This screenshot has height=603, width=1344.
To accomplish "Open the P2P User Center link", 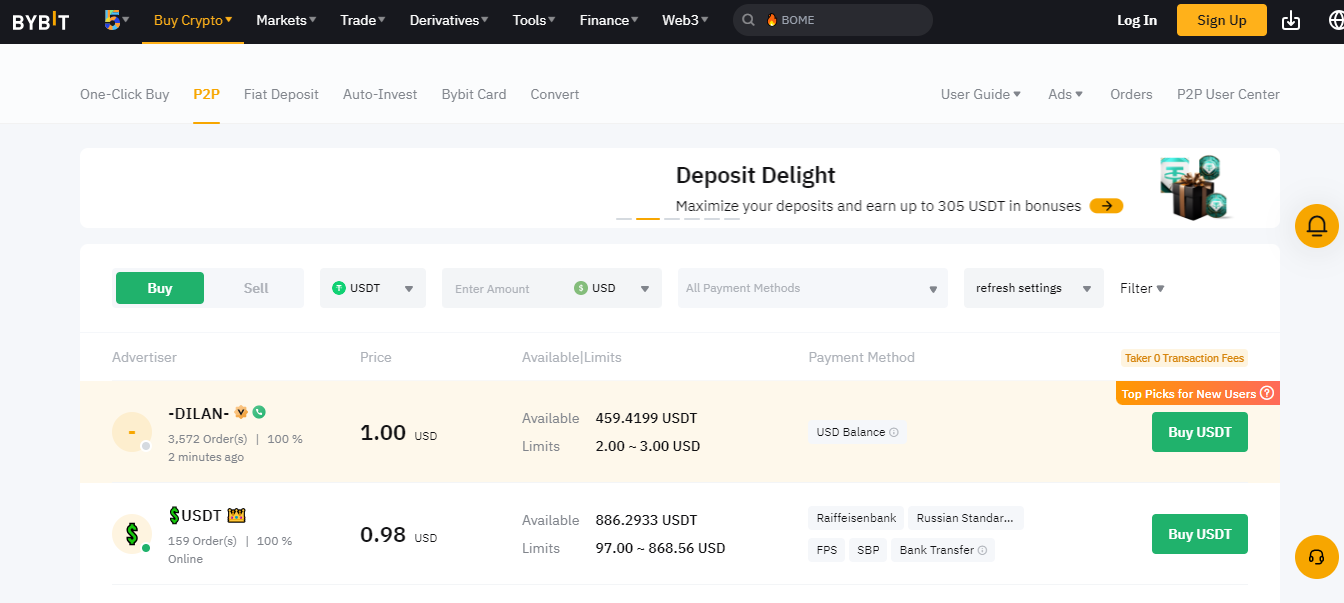I will pyautogui.click(x=1228, y=94).
